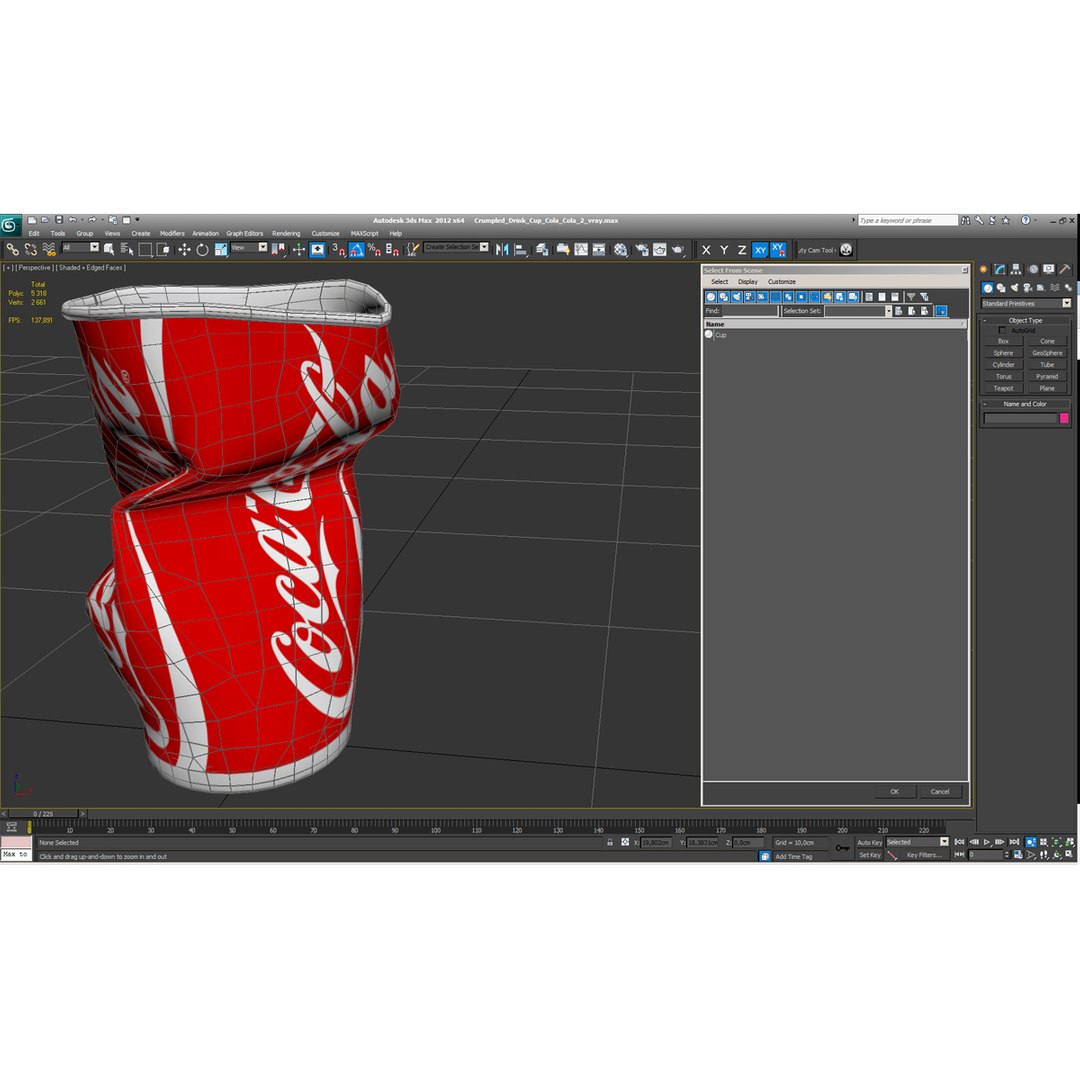Pick the Select Object tool
This screenshot has height=1080, width=1080.
tap(108, 249)
